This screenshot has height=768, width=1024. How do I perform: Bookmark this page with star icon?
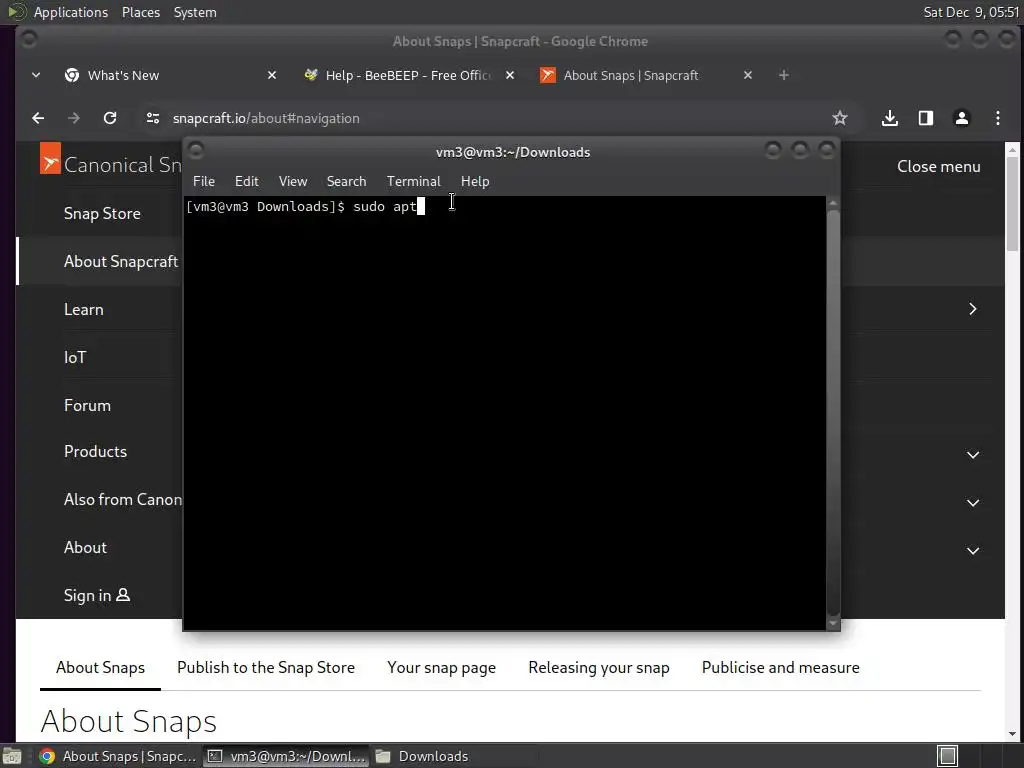840,118
